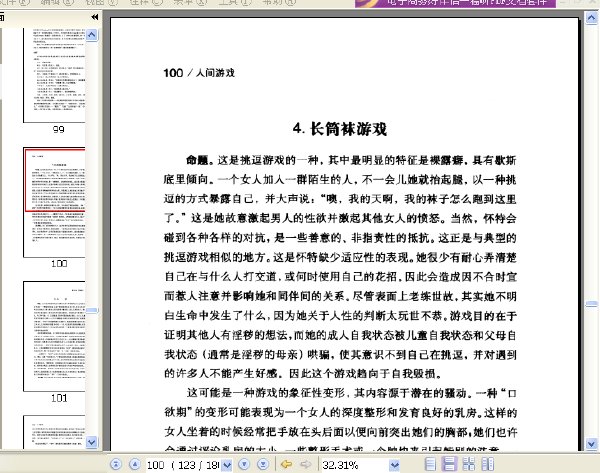Click the zoom field showing 32.31%
This screenshot has width=600, height=473.
355,465
